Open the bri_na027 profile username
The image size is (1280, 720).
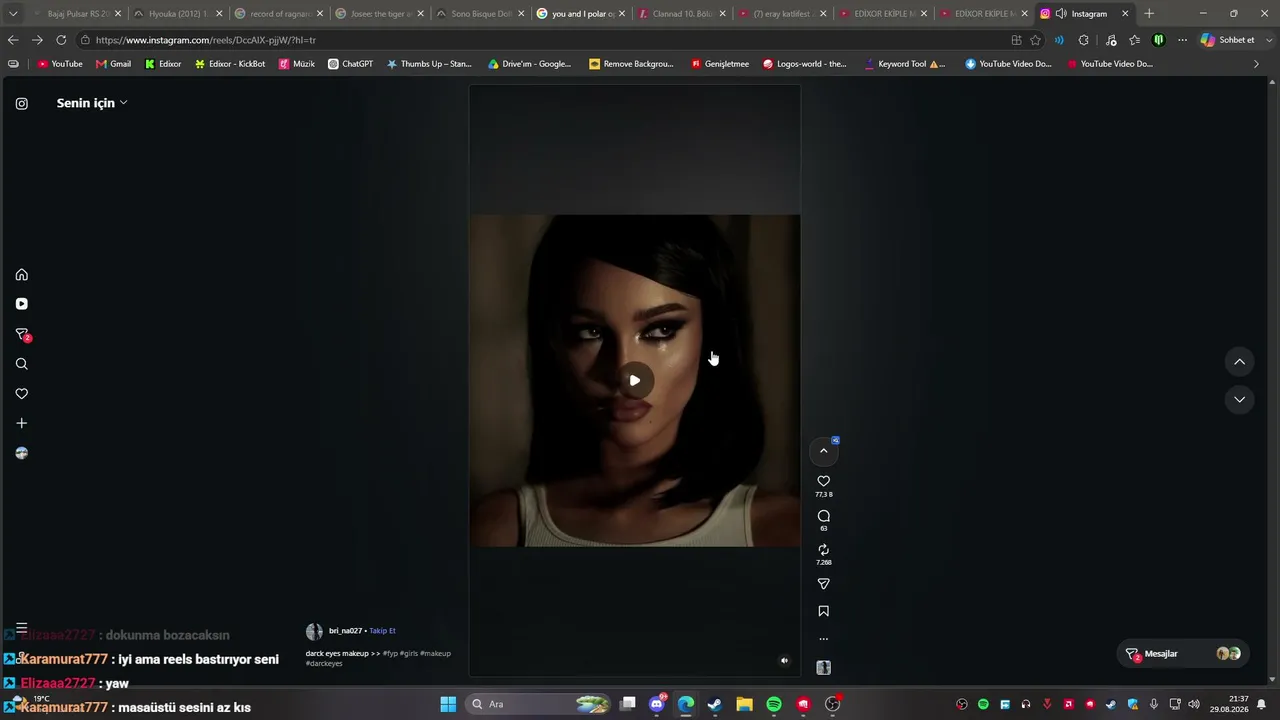click(x=345, y=631)
